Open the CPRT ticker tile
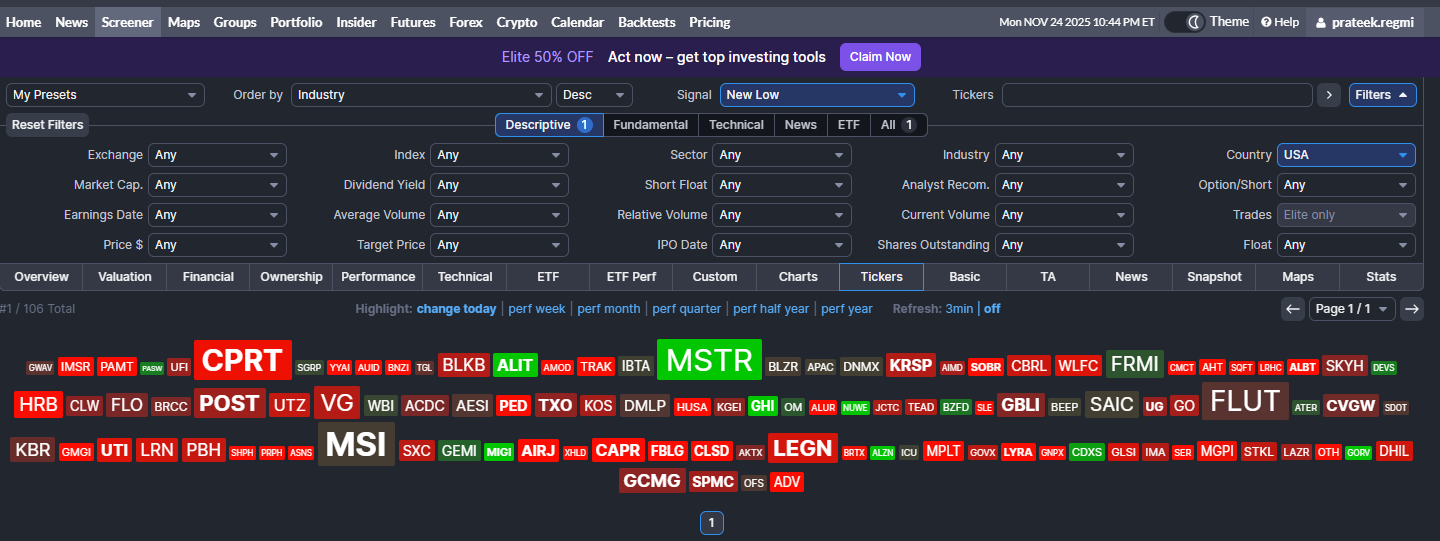The width and height of the screenshot is (1440, 541). pos(243,360)
